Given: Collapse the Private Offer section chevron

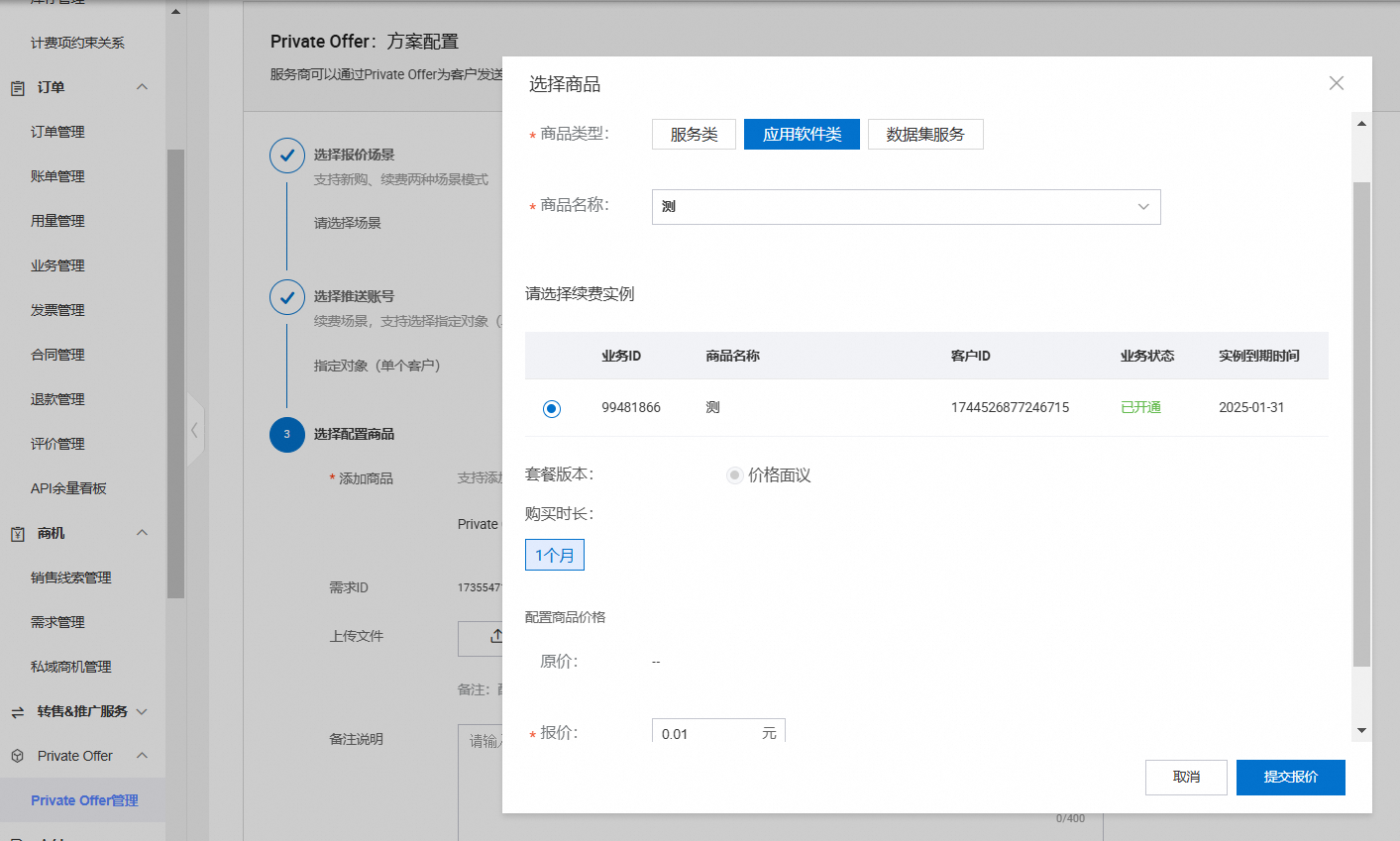Looking at the screenshot, I should pyautogui.click(x=142, y=756).
